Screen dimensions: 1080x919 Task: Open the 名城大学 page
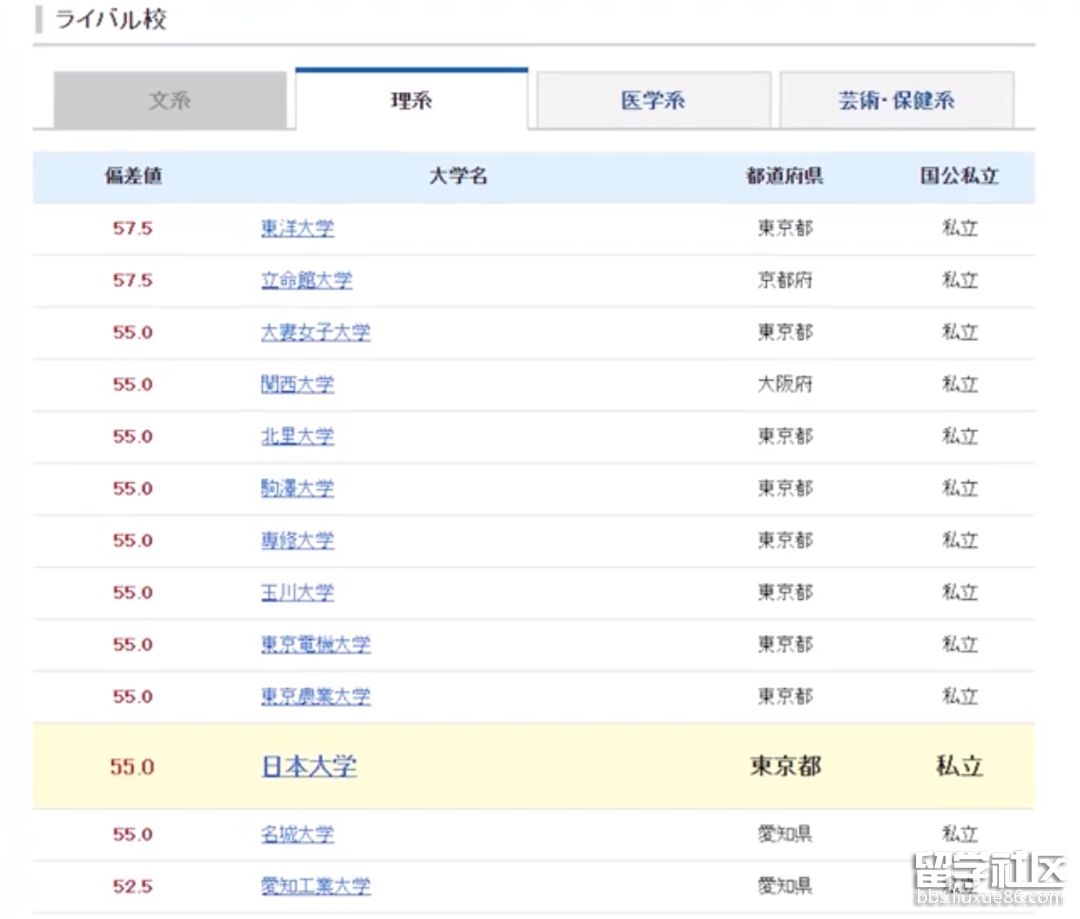coord(297,834)
